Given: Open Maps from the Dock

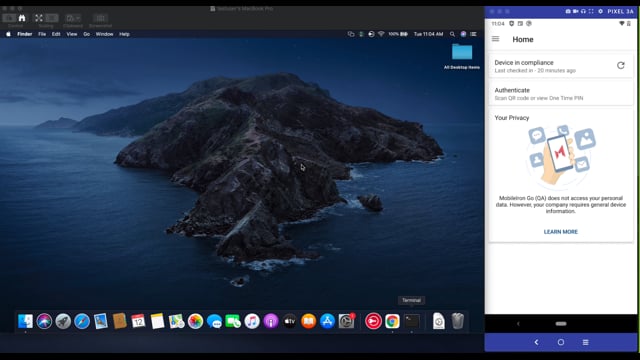Looking at the screenshot, I should tap(176, 321).
